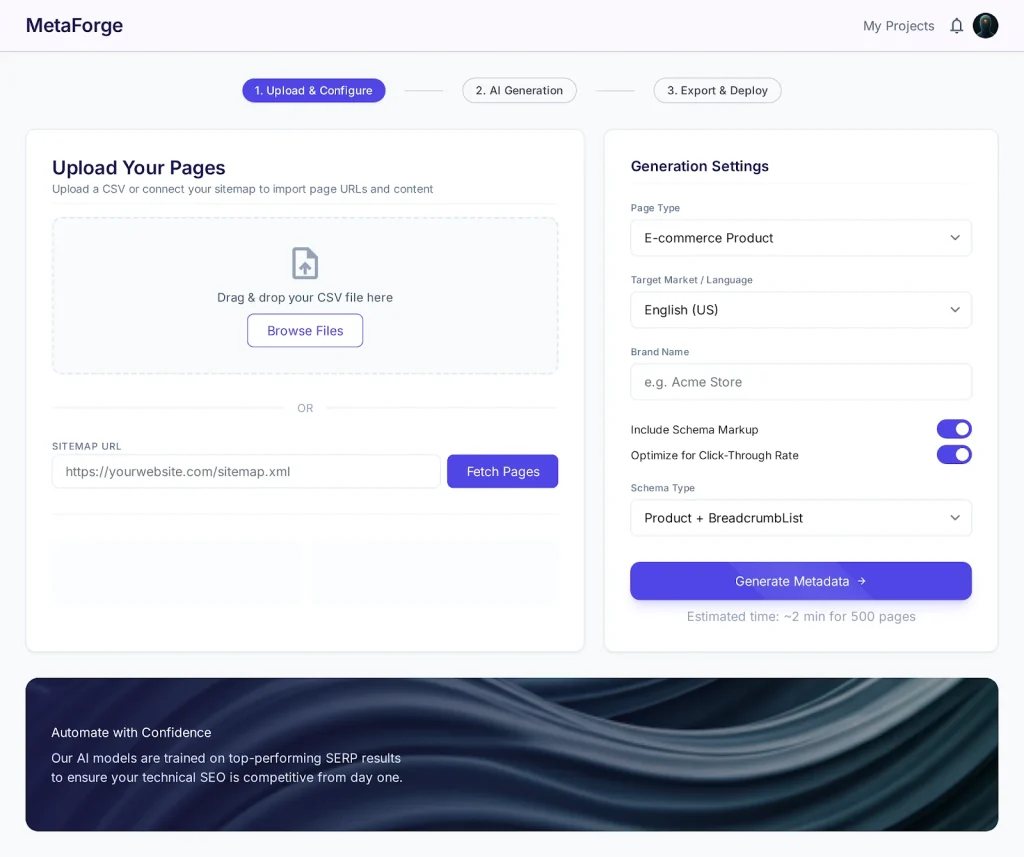Click the Fetch Pages button
The width and height of the screenshot is (1024, 857).
click(502, 472)
